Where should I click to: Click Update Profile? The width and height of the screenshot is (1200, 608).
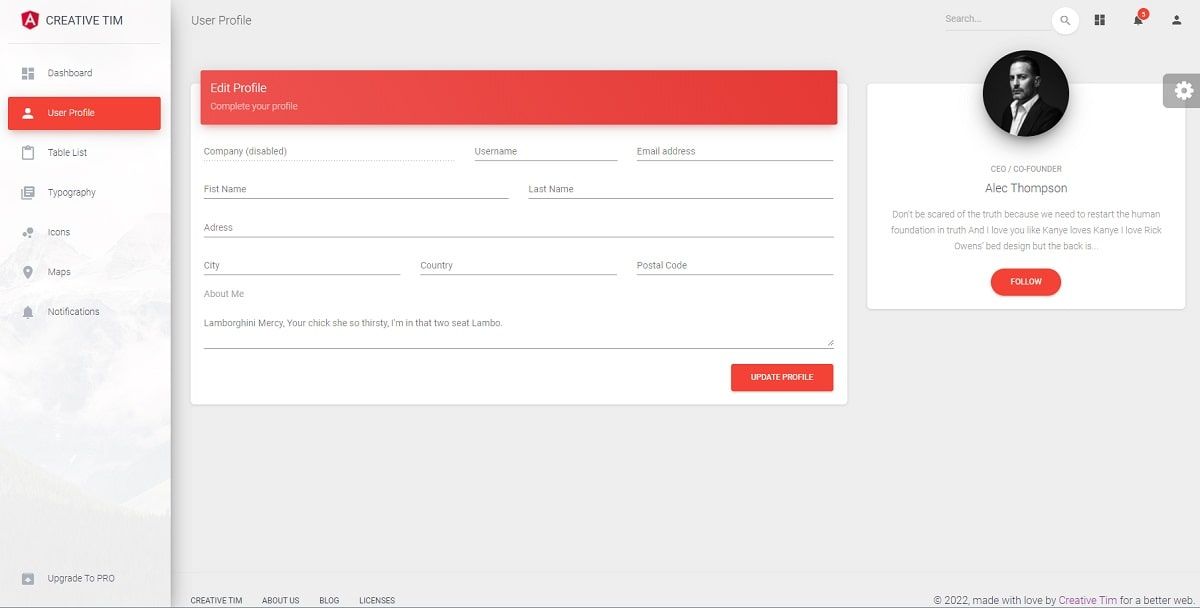point(782,377)
